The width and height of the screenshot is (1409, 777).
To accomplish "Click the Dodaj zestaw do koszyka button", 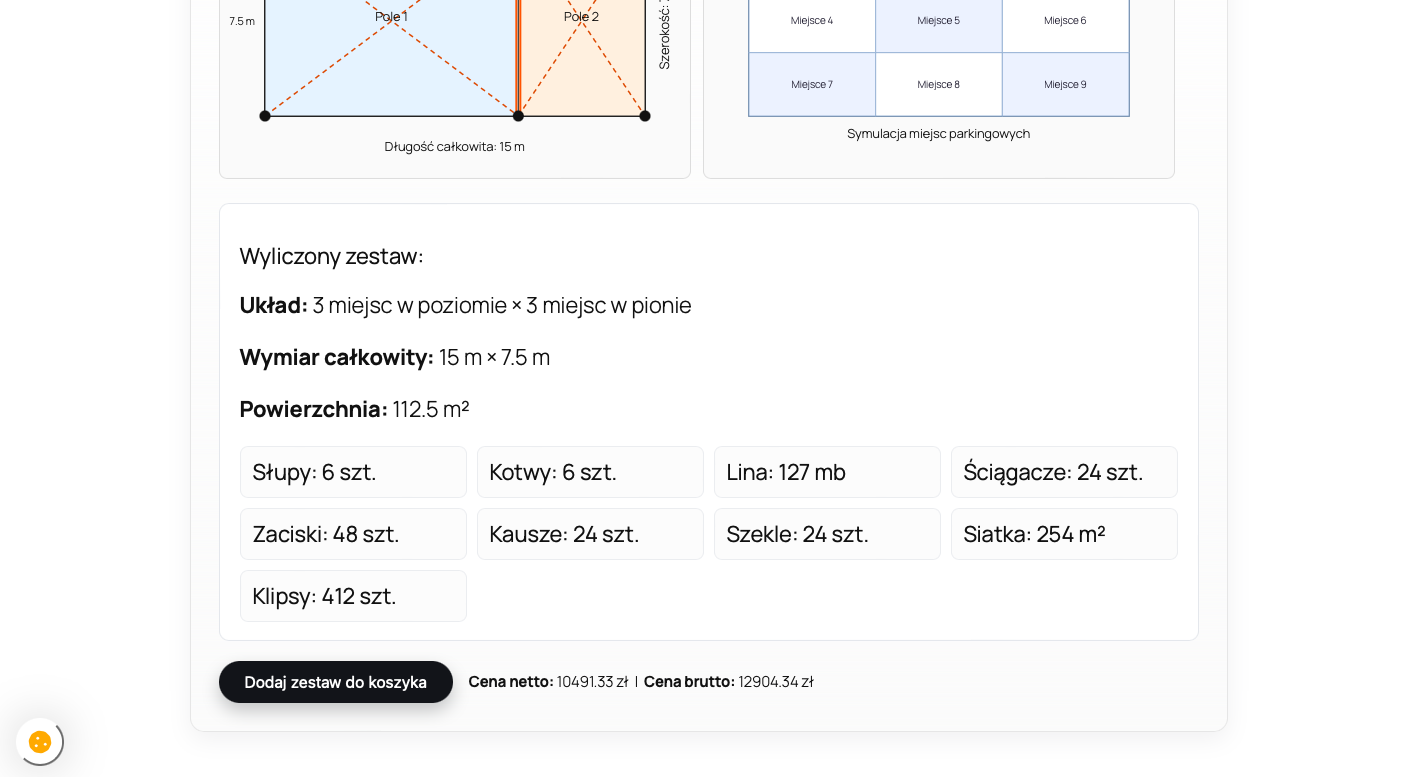I will pos(336,682).
